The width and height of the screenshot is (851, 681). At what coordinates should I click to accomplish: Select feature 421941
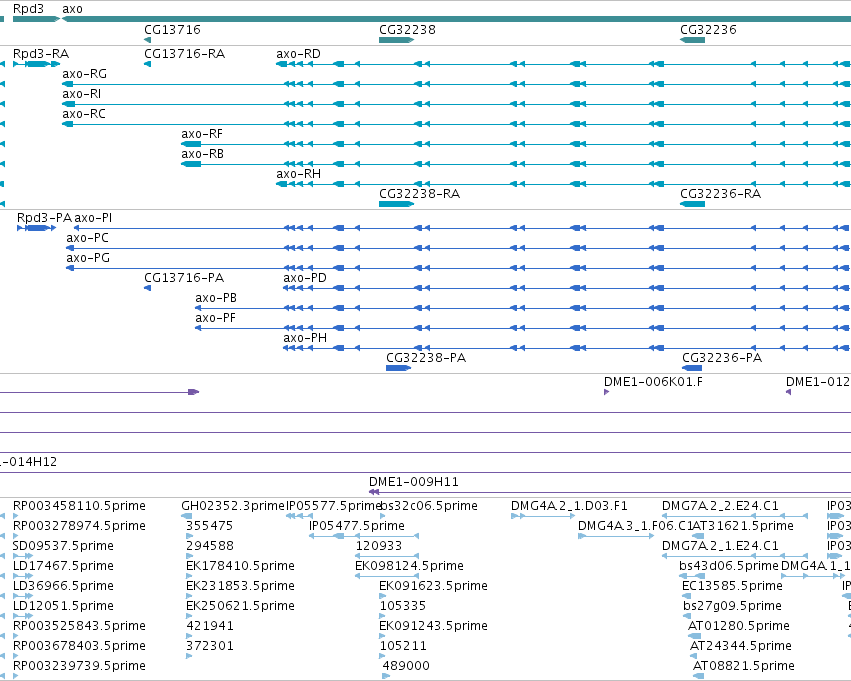point(209,626)
